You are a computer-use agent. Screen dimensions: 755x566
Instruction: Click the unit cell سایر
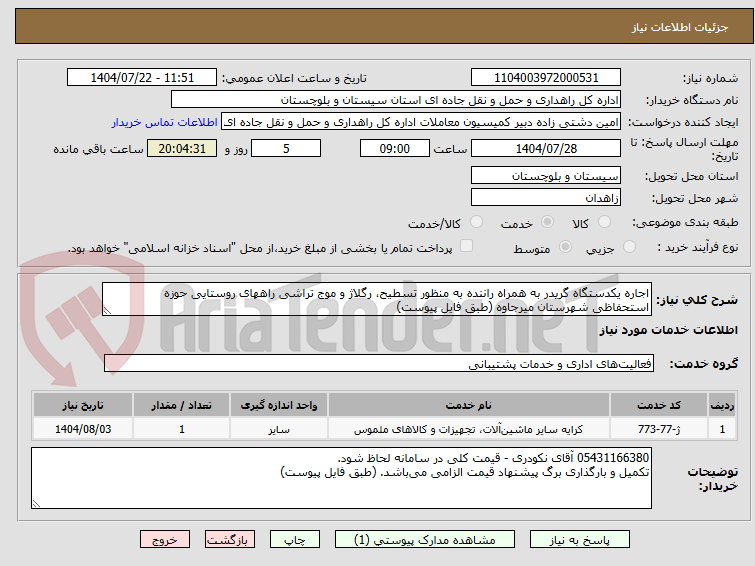click(279, 429)
